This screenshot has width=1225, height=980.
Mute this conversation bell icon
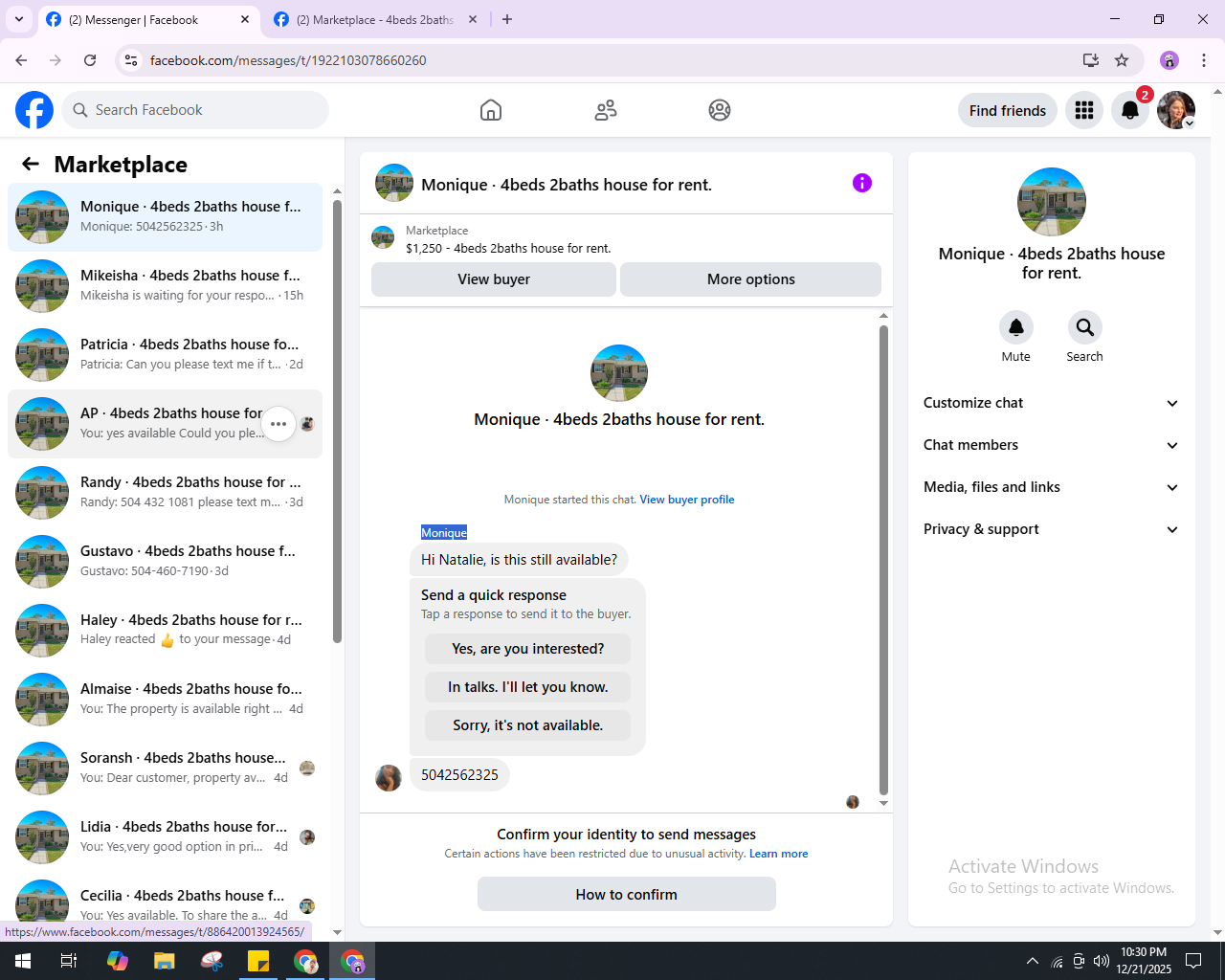[1016, 327]
